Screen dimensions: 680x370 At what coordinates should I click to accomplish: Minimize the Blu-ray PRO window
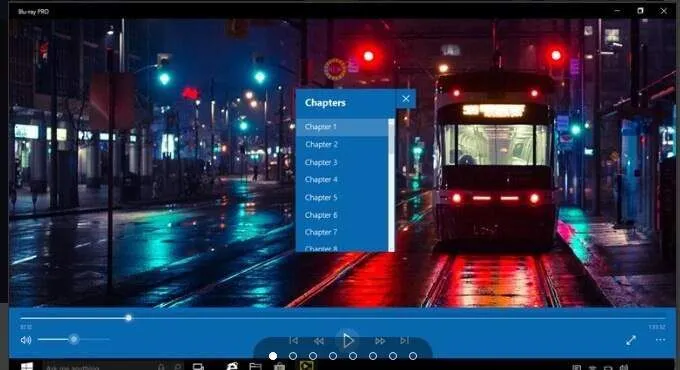pos(617,11)
